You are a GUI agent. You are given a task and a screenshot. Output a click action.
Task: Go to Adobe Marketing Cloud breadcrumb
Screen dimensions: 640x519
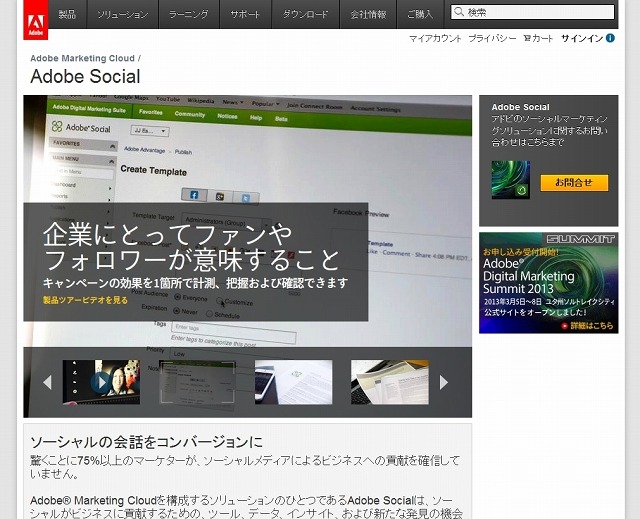[x=82, y=58]
